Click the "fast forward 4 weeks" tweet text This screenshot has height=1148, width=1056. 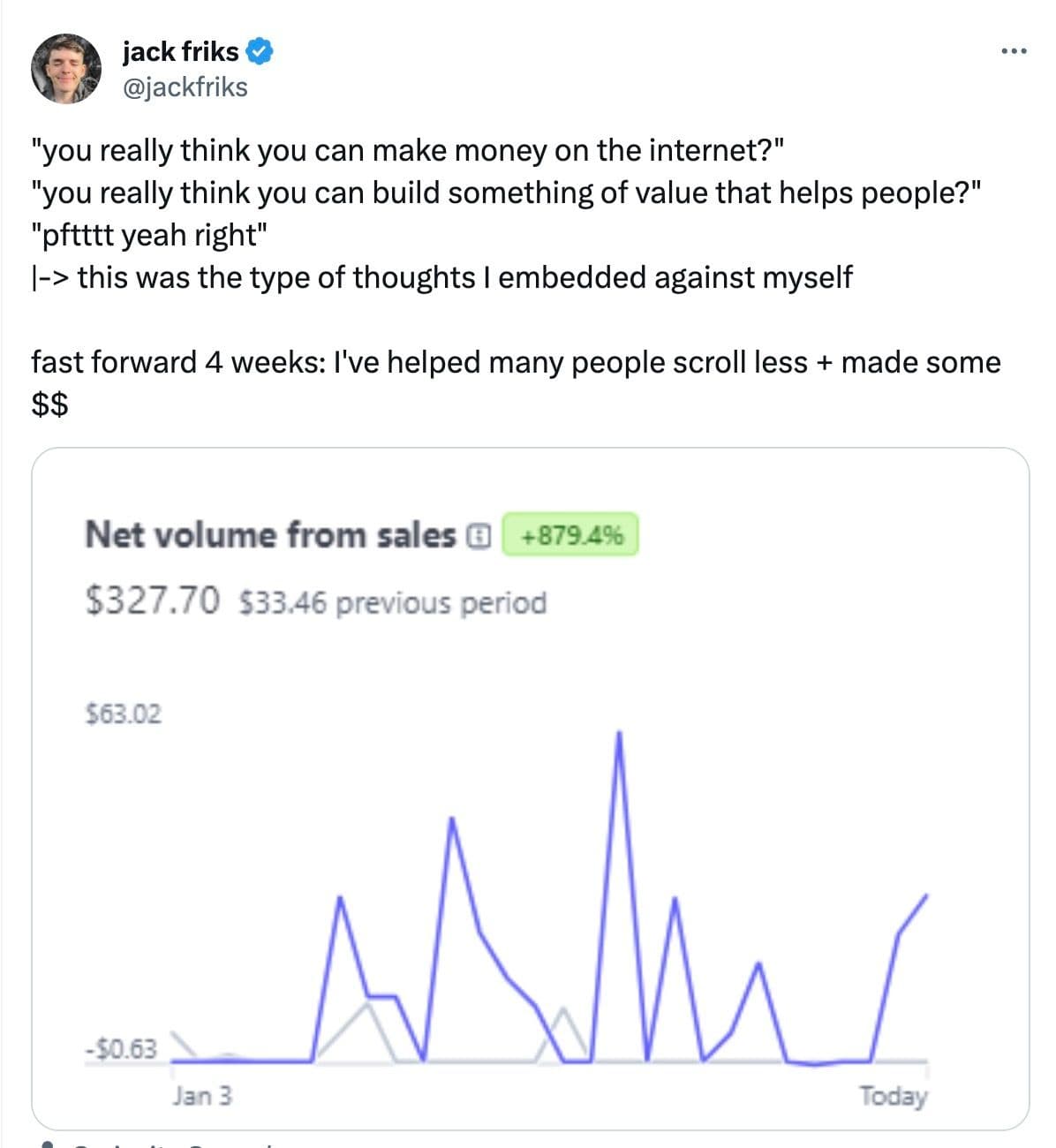click(516, 362)
